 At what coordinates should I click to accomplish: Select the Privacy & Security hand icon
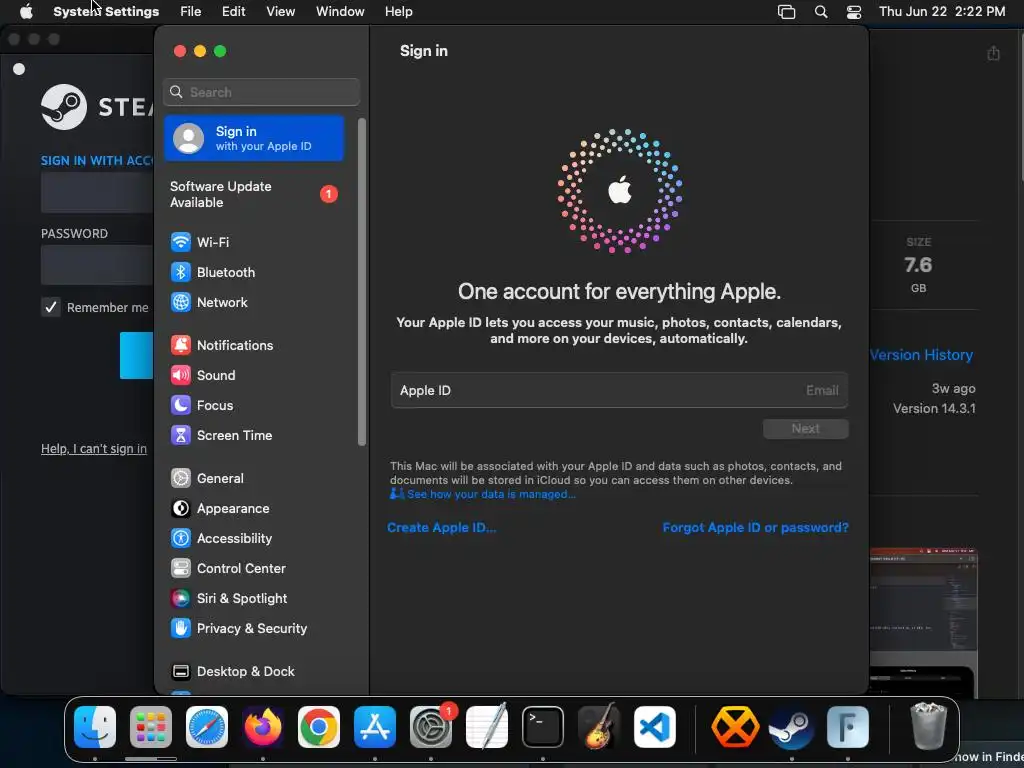click(x=181, y=628)
